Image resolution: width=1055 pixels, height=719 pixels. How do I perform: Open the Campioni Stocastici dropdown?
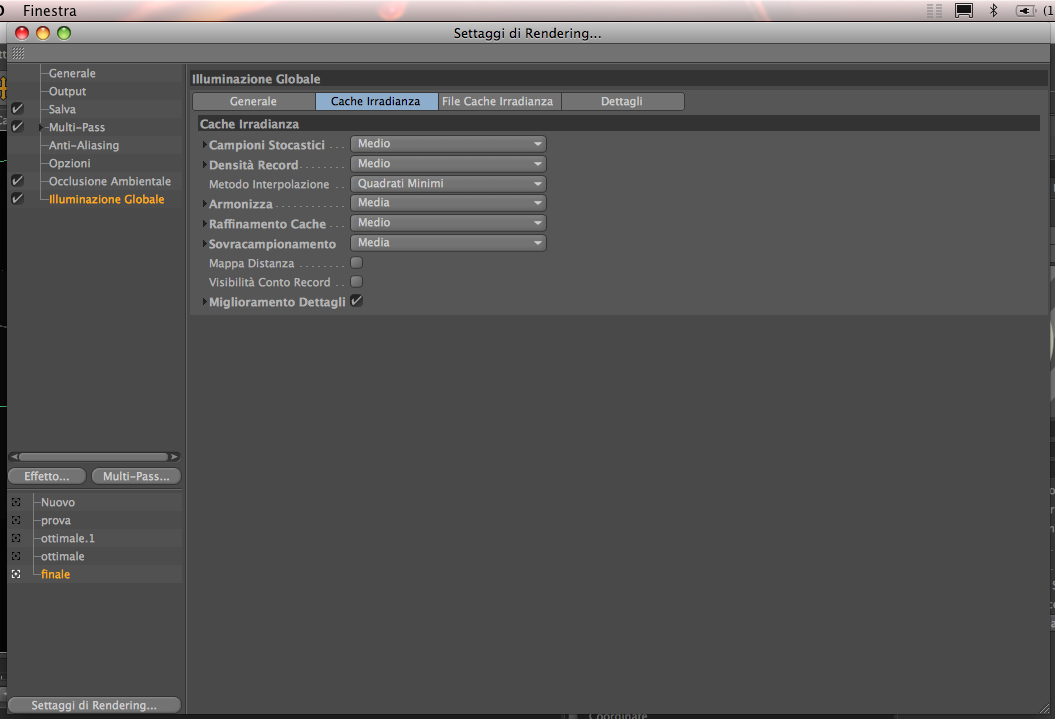coord(448,144)
